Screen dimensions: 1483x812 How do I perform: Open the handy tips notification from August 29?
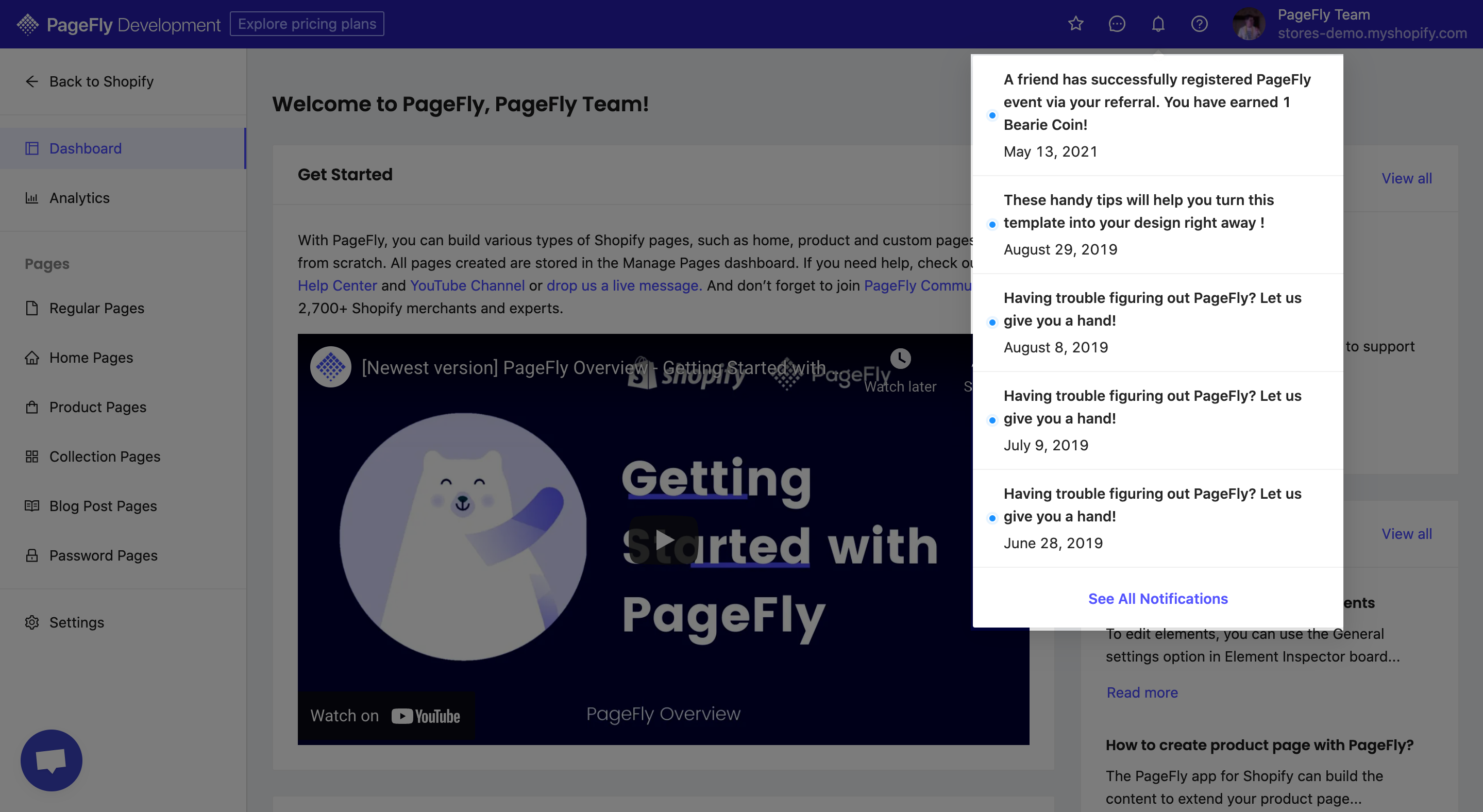pyautogui.click(x=1158, y=225)
